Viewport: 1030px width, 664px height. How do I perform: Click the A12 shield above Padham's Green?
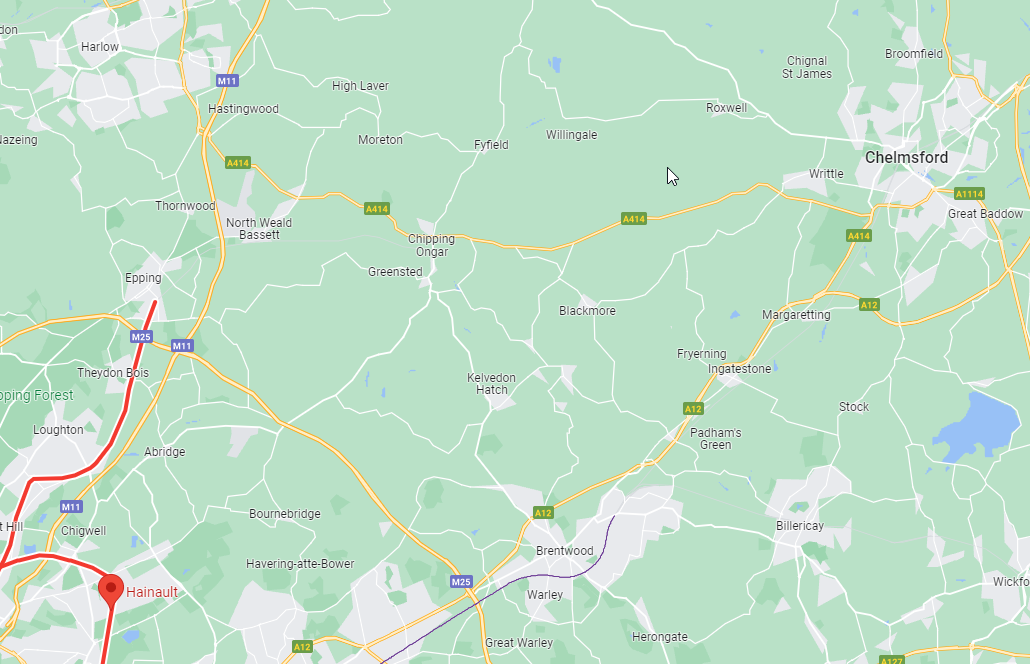(x=693, y=409)
